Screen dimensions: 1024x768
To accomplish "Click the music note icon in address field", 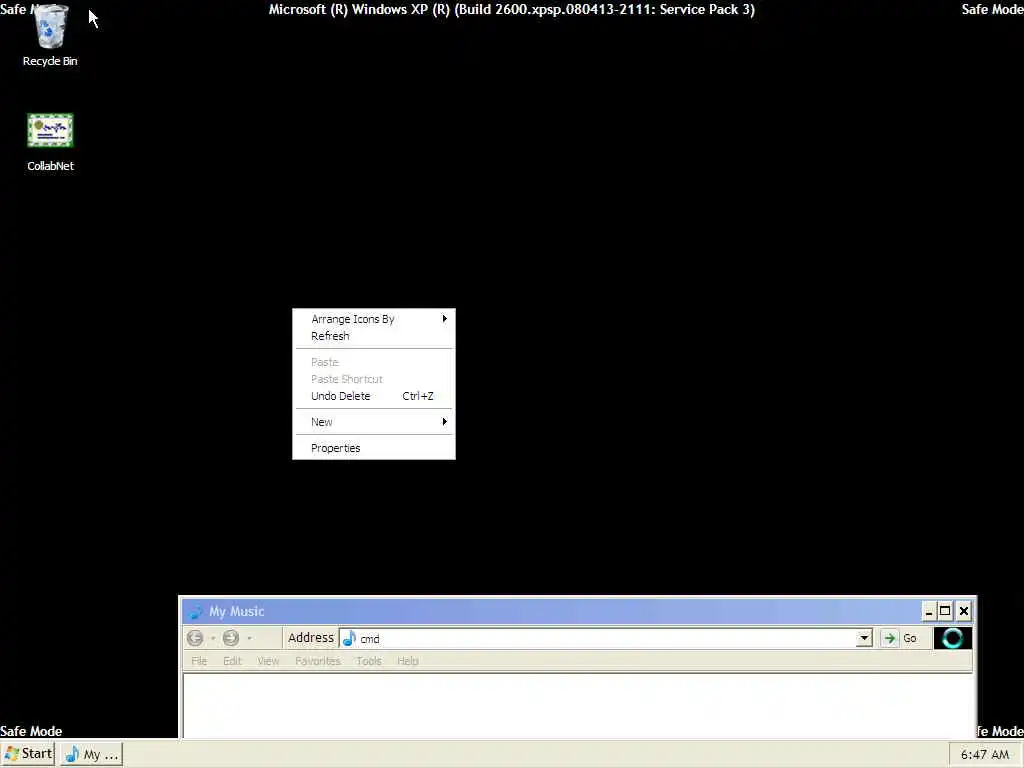I will [x=349, y=638].
